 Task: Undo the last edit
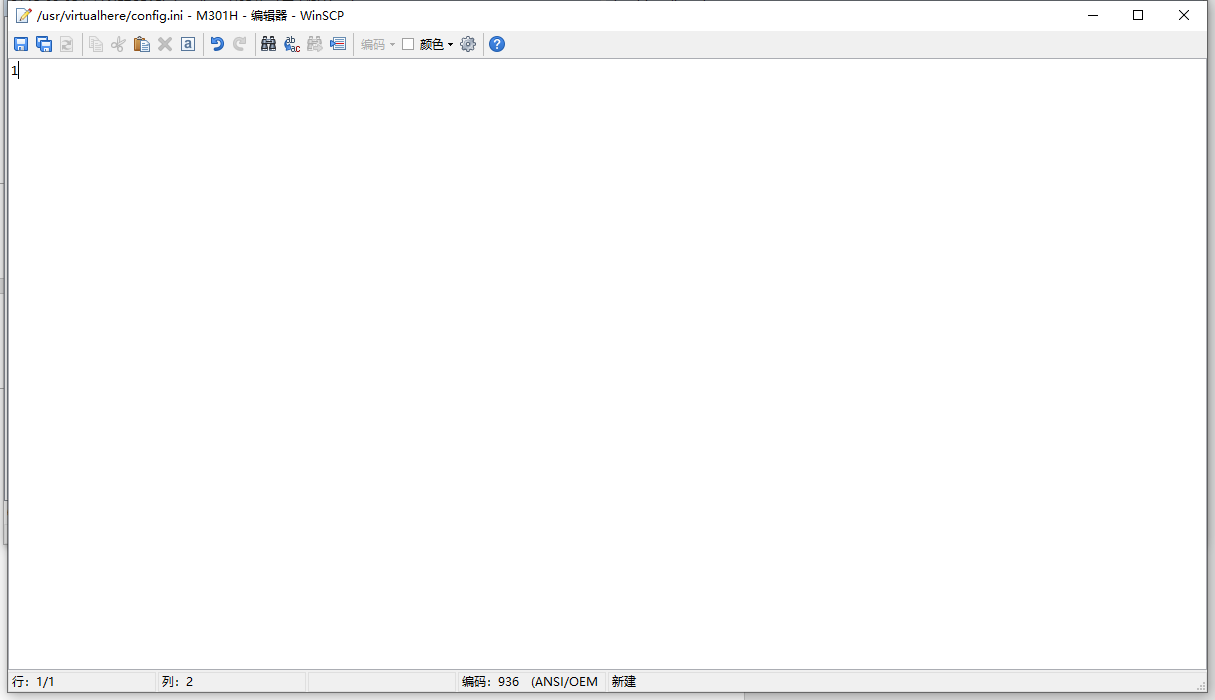point(217,44)
